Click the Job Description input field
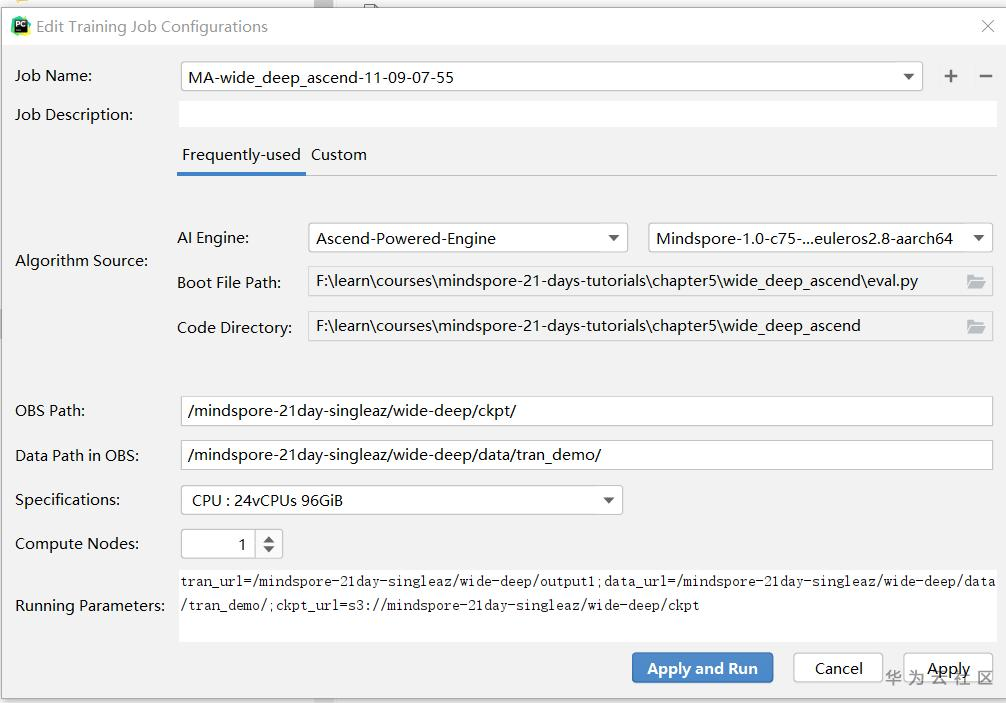 click(x=587, y=115)
